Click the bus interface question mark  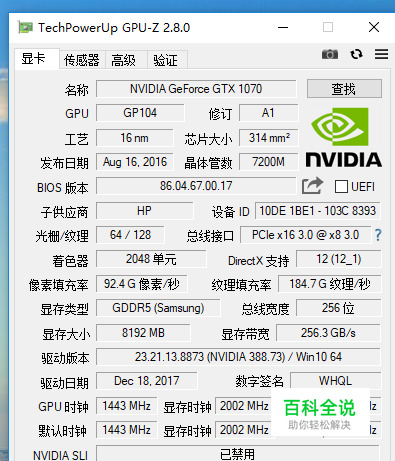378,235
